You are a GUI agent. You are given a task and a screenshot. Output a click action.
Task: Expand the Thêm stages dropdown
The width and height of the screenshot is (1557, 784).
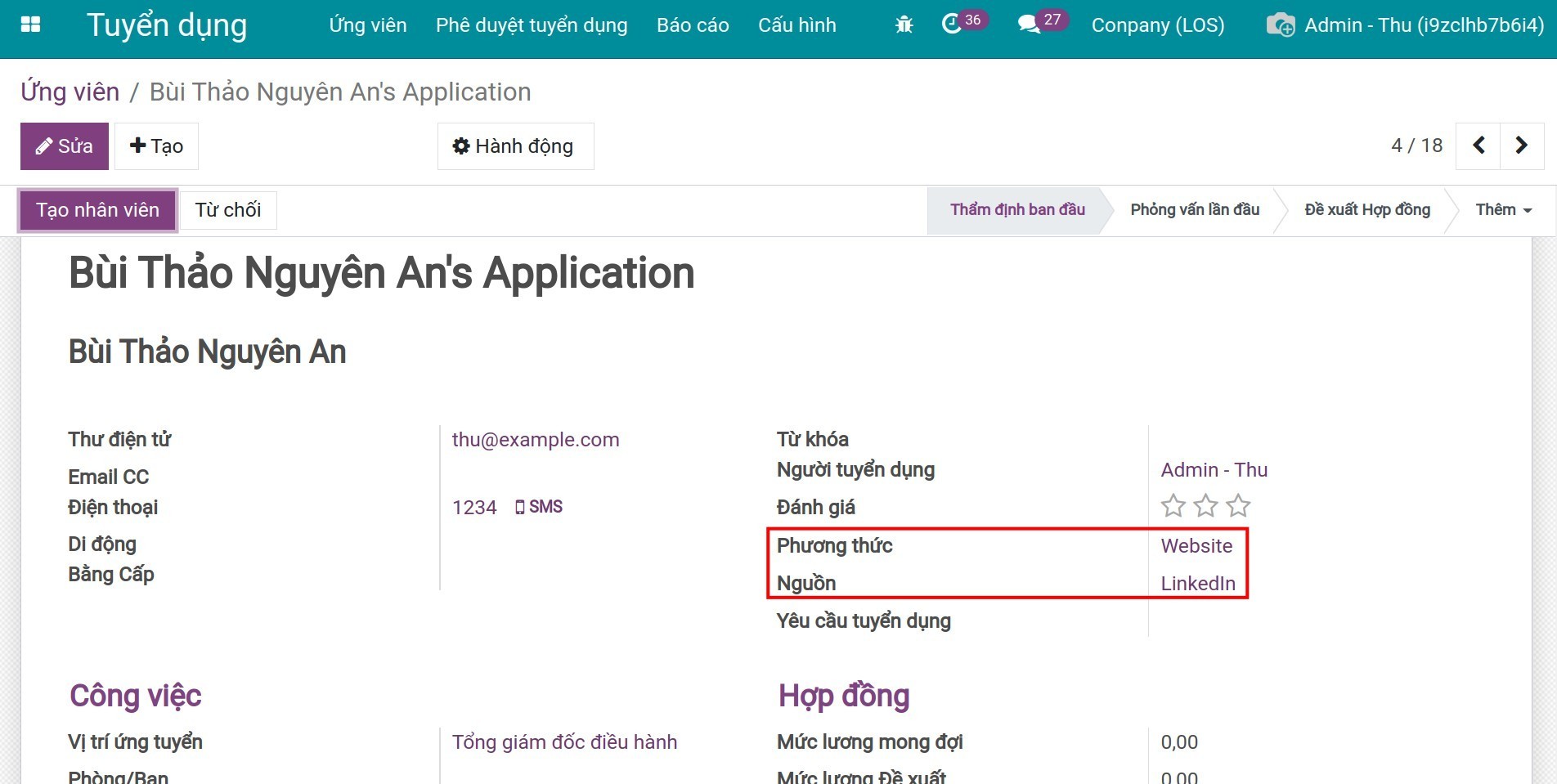1503,210
